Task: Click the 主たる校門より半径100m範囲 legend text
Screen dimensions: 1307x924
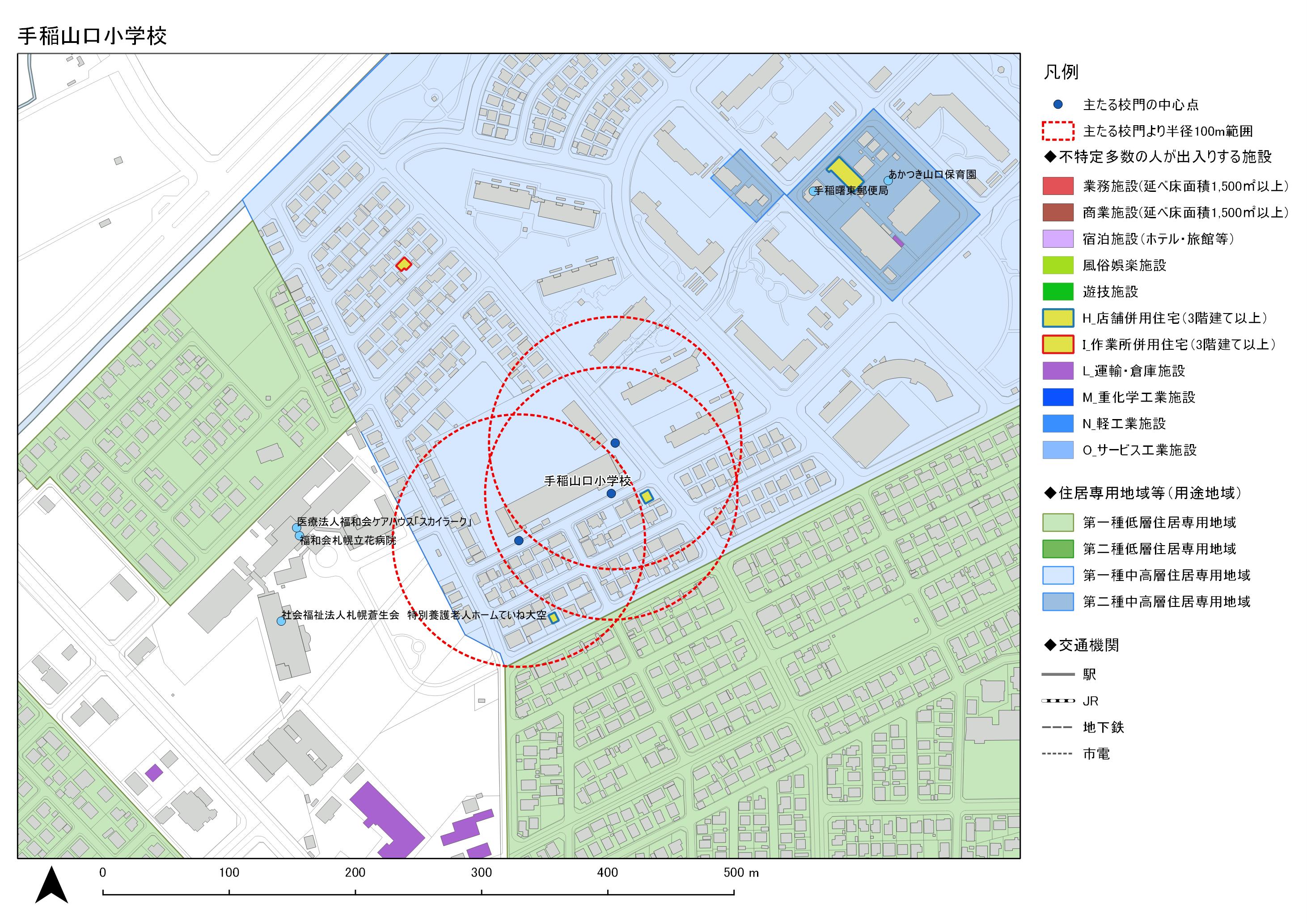Action: (x=1167, y=131)
